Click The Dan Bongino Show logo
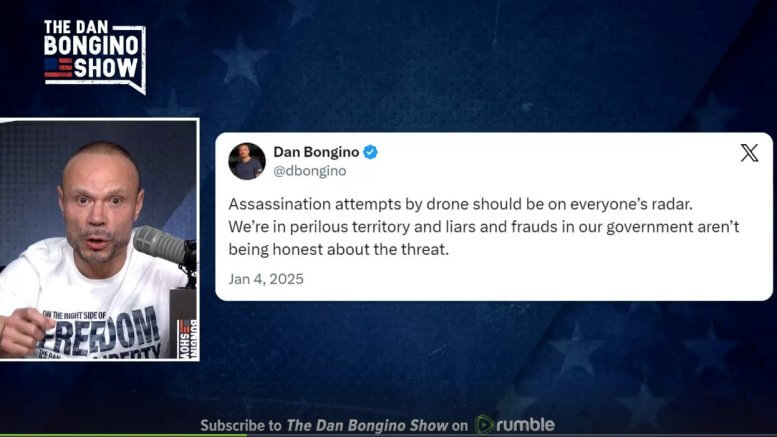The height and width of the screenshot is (437, 777). click(95, 55)
